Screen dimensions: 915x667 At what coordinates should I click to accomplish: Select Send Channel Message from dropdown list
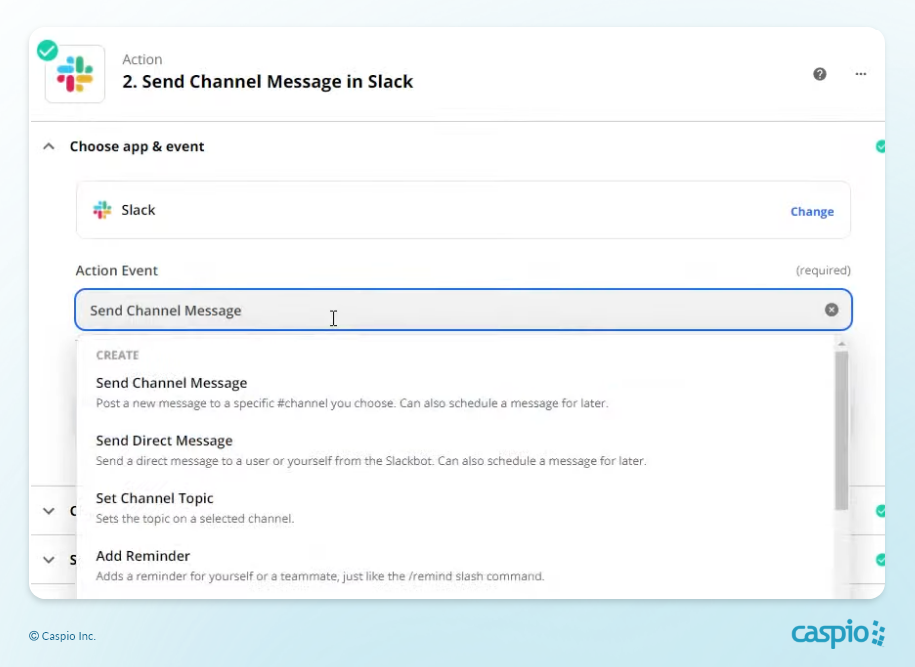pyautogui.click(x=171, y=383)
